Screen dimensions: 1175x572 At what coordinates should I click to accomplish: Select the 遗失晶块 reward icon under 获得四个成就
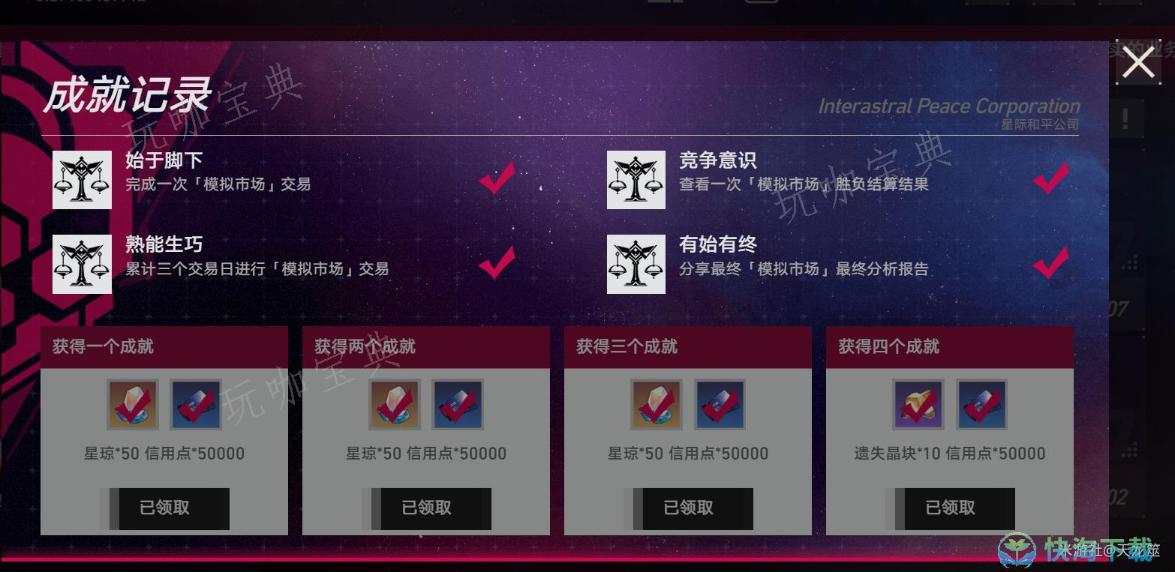(x=918, y=405)
